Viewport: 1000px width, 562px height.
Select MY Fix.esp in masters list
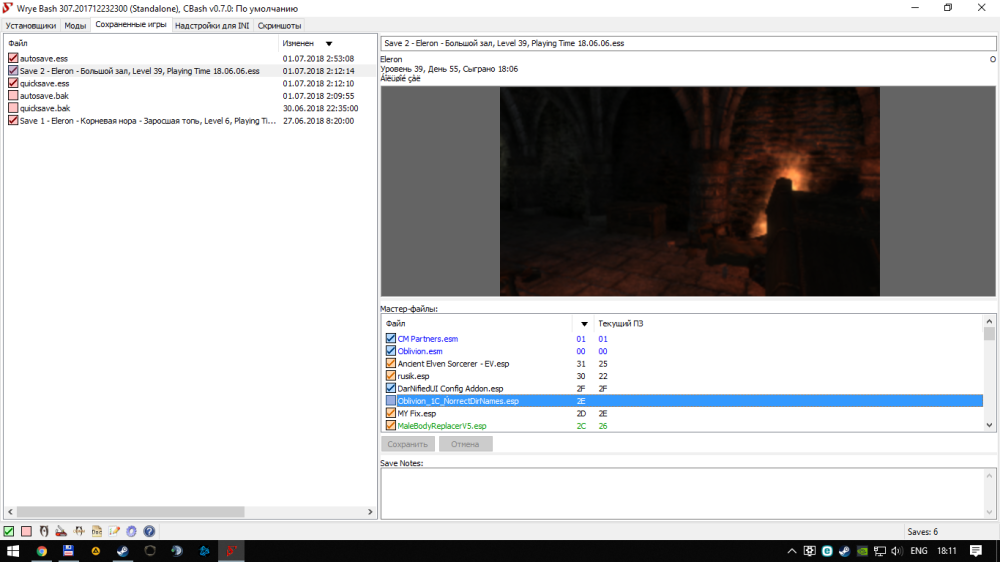tap(682, 413)
